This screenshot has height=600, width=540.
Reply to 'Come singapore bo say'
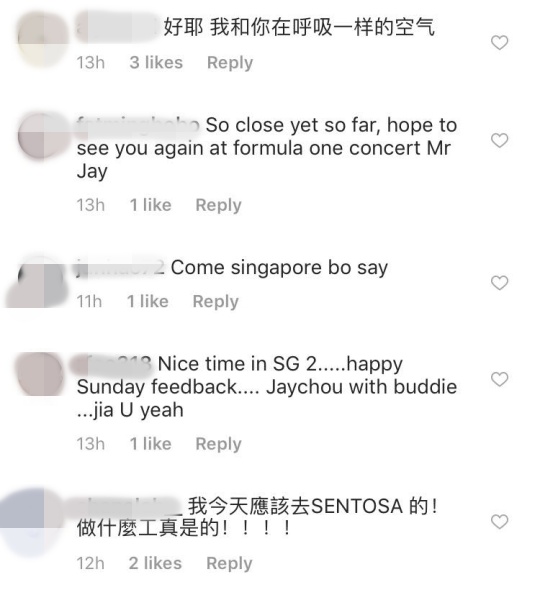[215, 302]
